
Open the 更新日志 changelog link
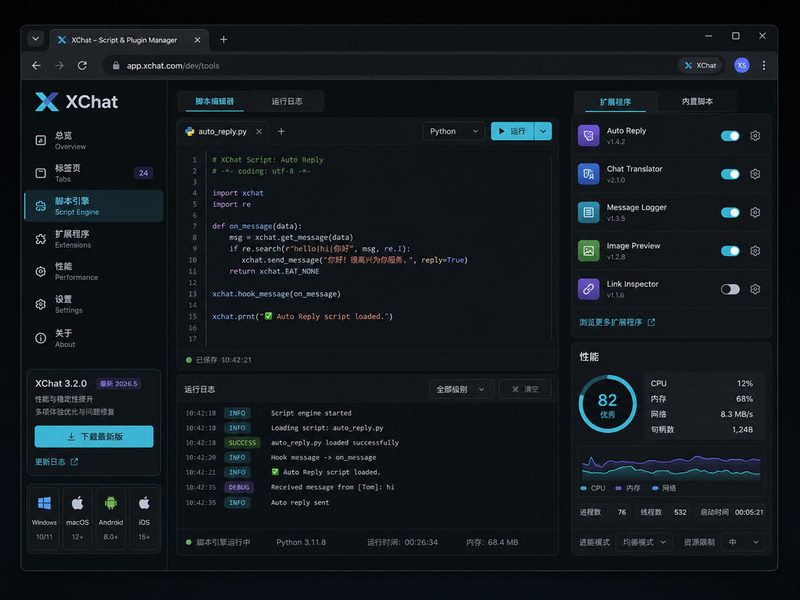pos(56,462)
